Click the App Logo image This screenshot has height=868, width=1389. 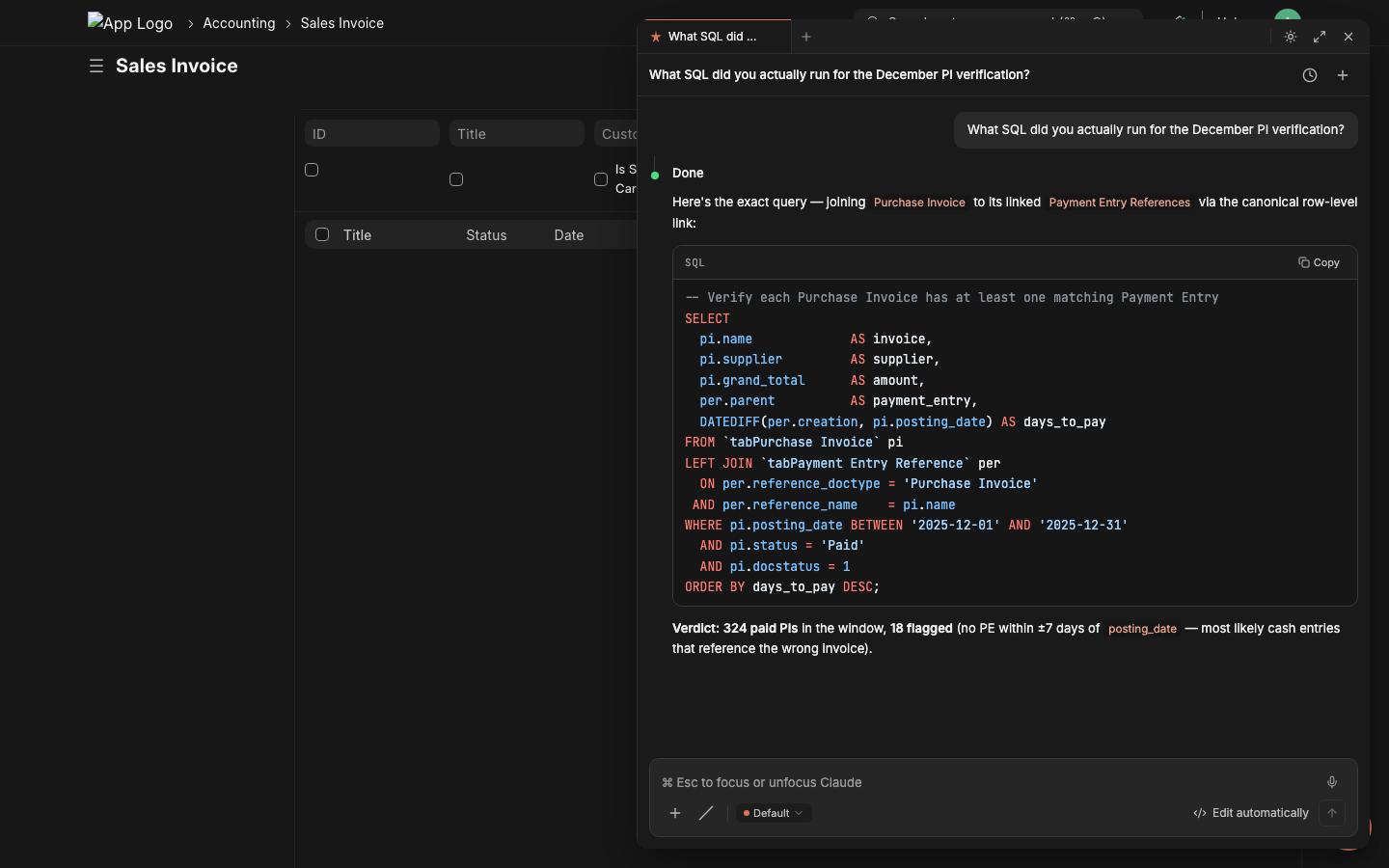click(x=130, y=22)
